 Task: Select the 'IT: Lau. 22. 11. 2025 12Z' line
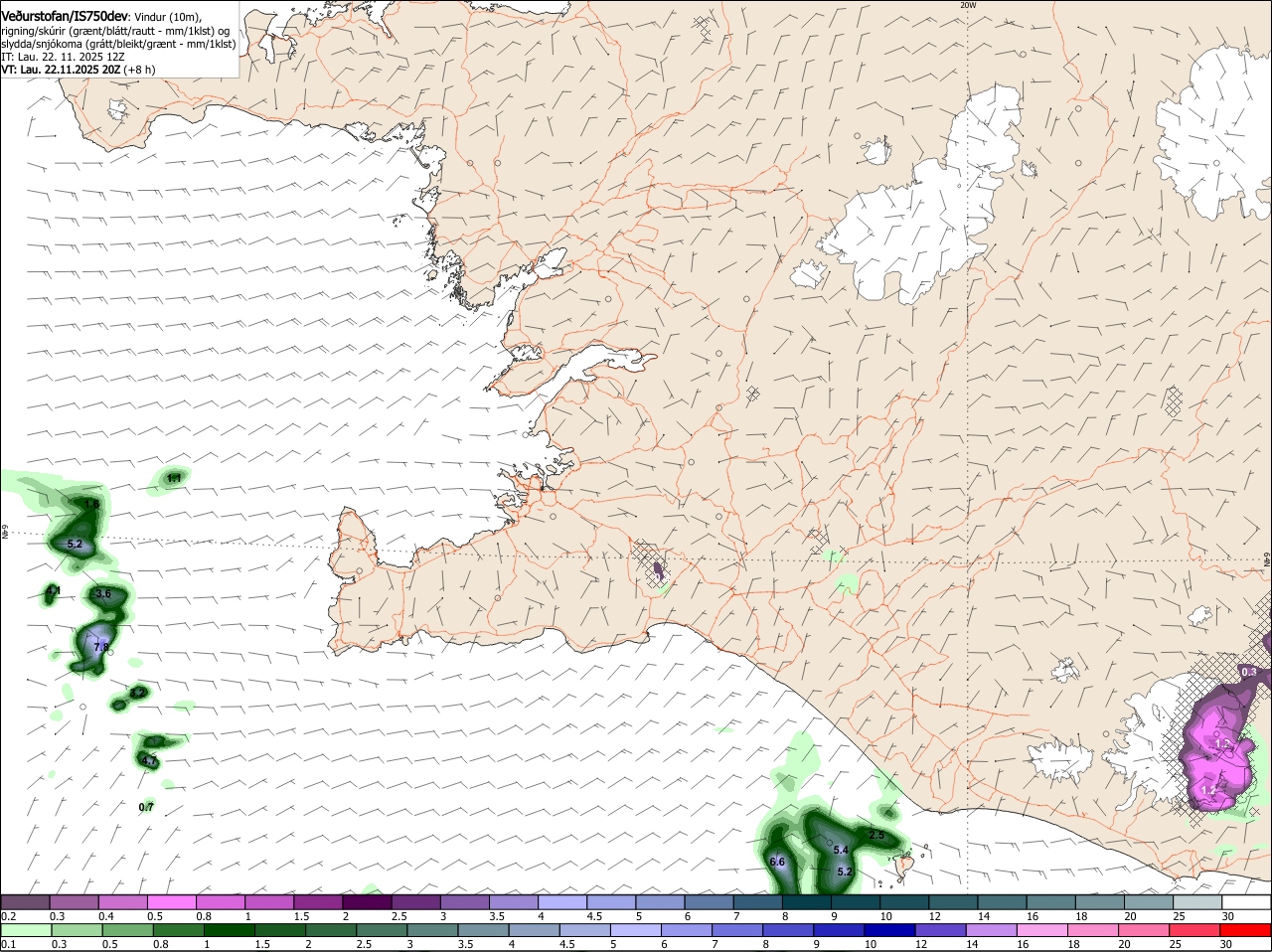(x=63, y=57)
